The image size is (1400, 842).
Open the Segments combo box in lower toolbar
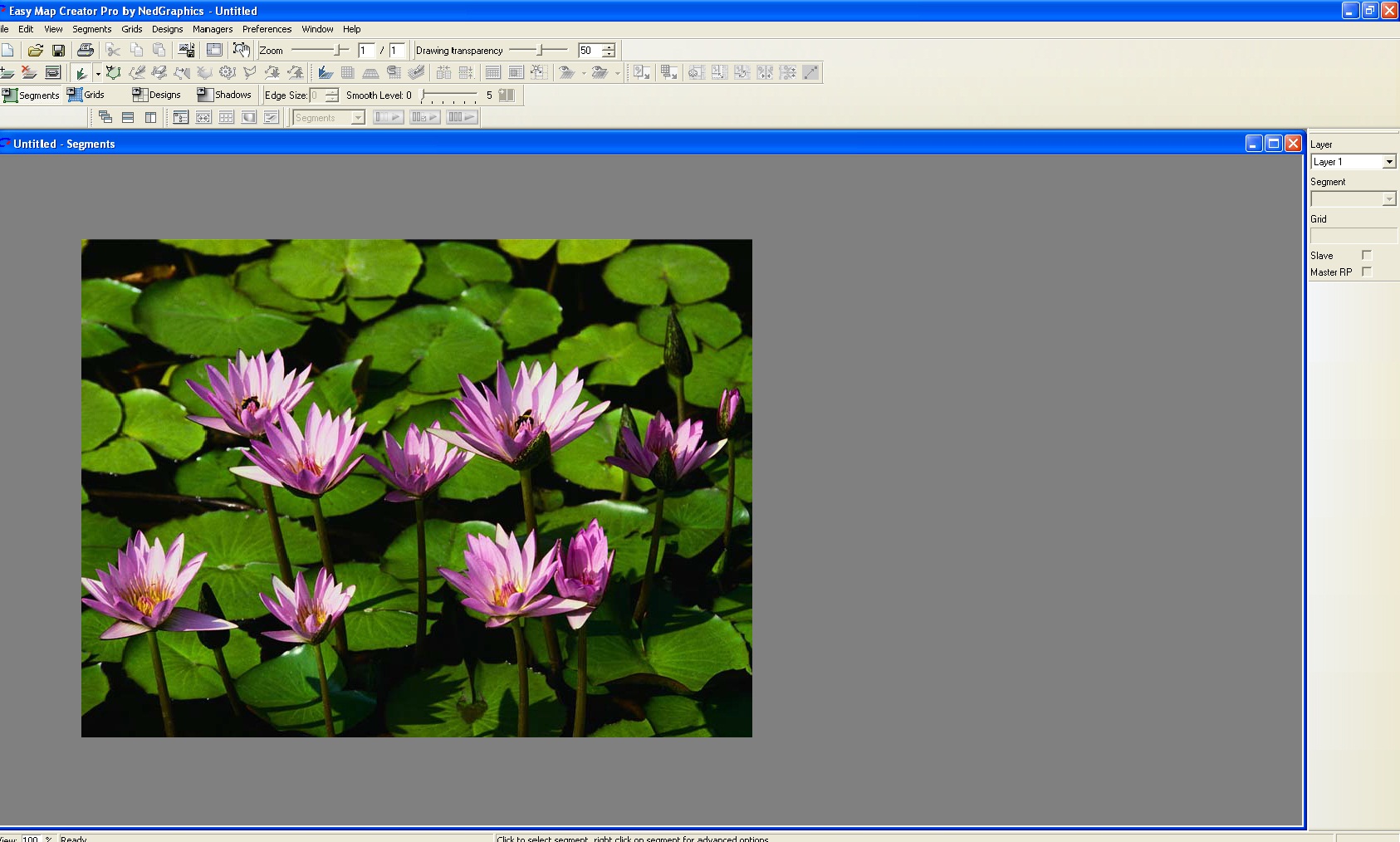coord(329,117)
